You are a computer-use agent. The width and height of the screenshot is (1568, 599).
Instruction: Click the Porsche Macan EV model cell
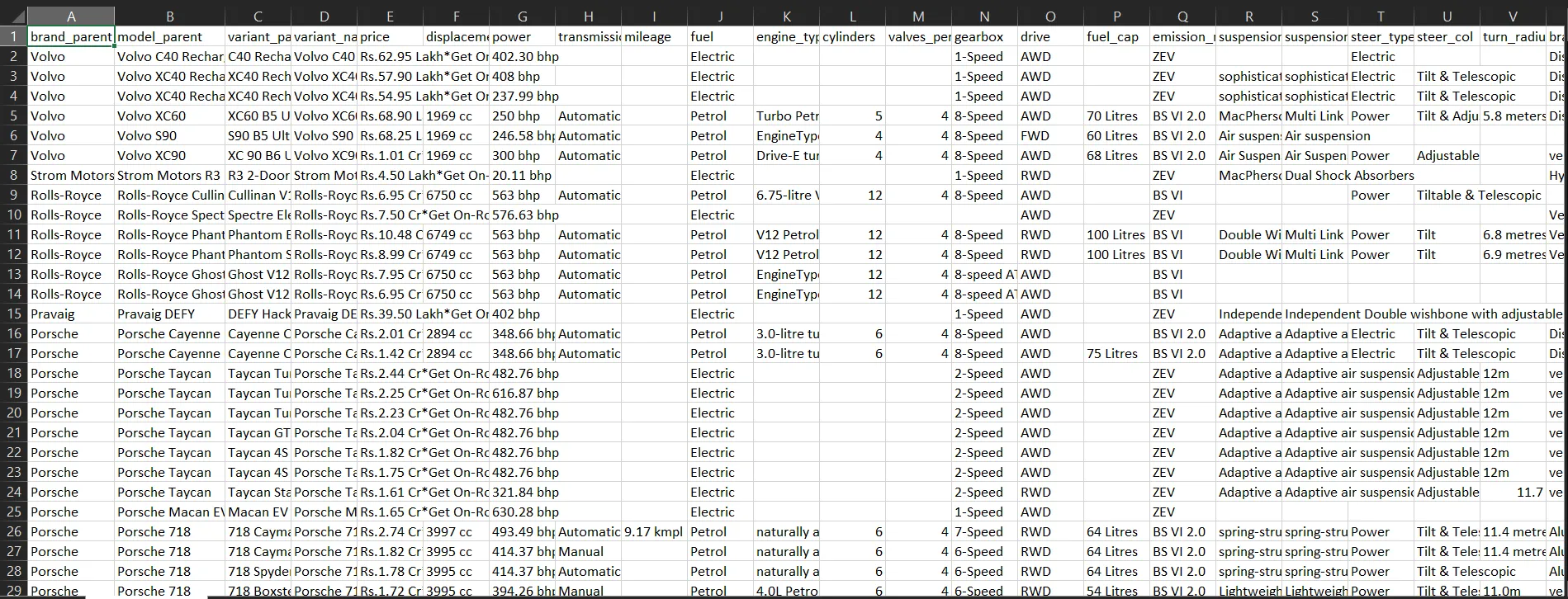point(169,512)
